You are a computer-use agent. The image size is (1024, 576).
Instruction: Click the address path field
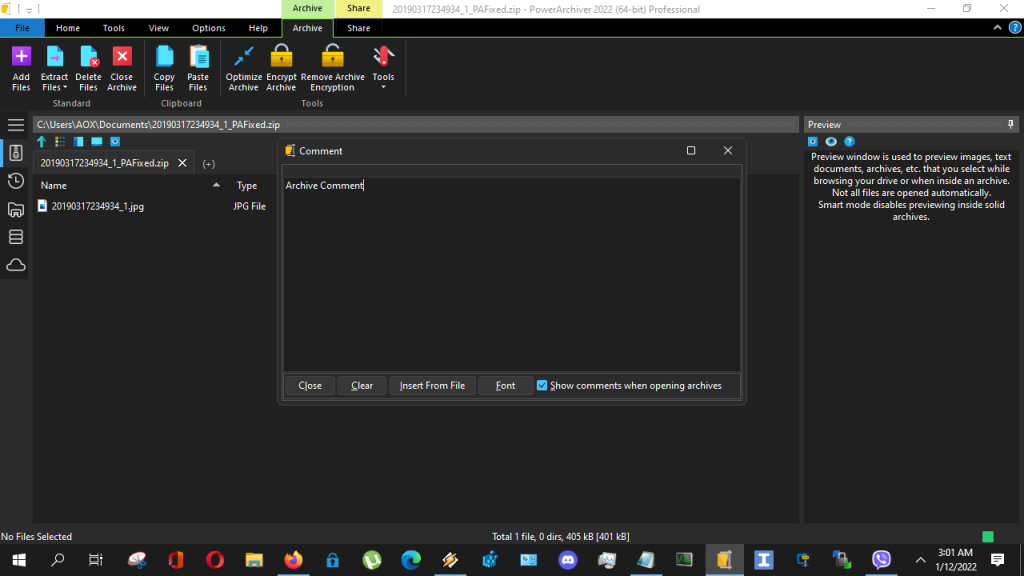tap(415, 125)
